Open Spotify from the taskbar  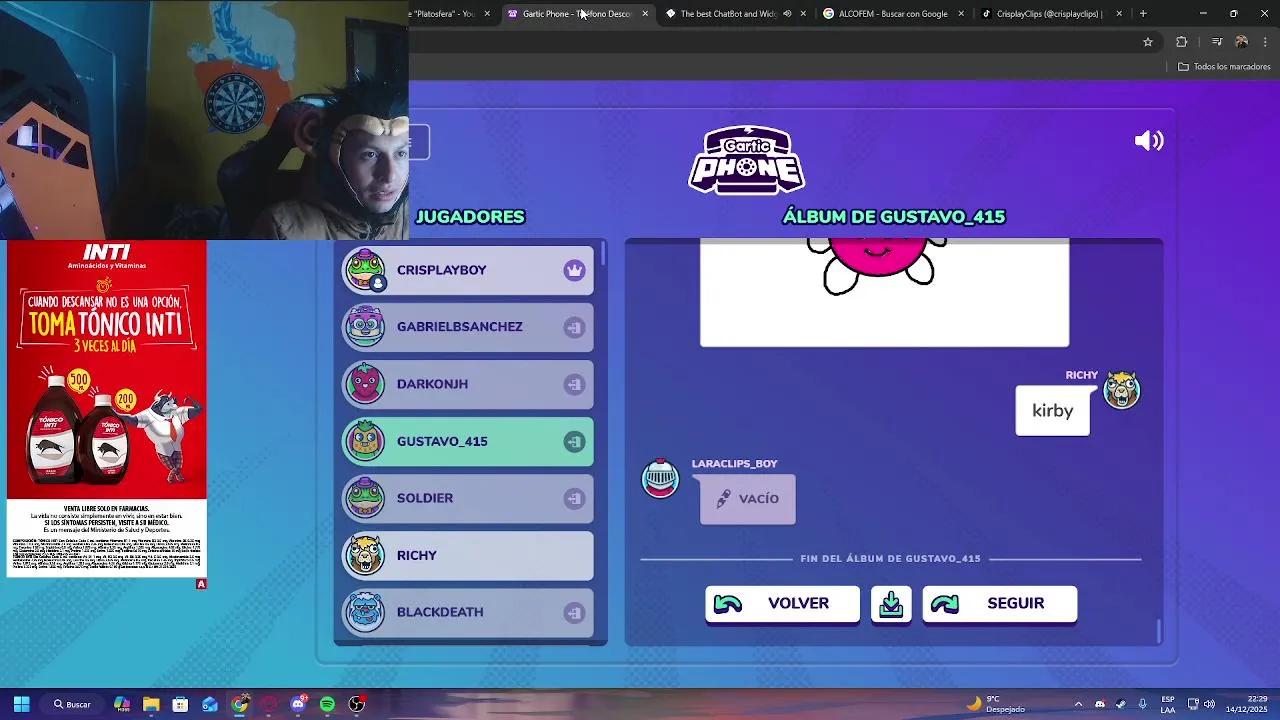(327, 704)
